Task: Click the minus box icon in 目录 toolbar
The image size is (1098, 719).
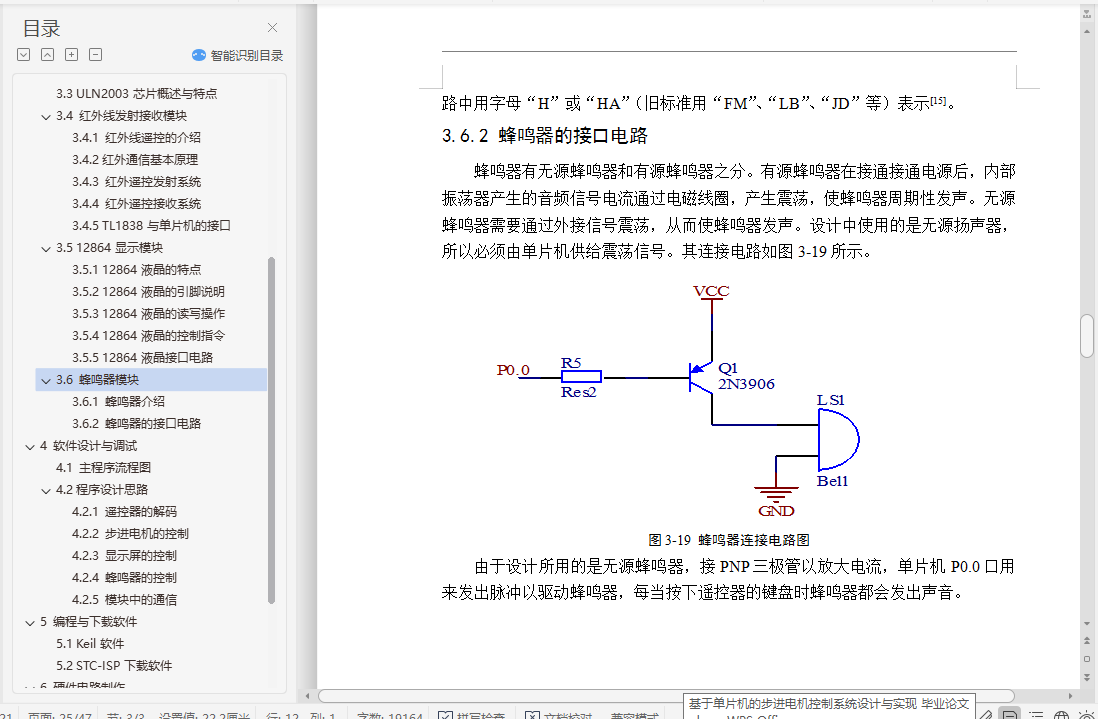Action: click(x=96, y=55)
